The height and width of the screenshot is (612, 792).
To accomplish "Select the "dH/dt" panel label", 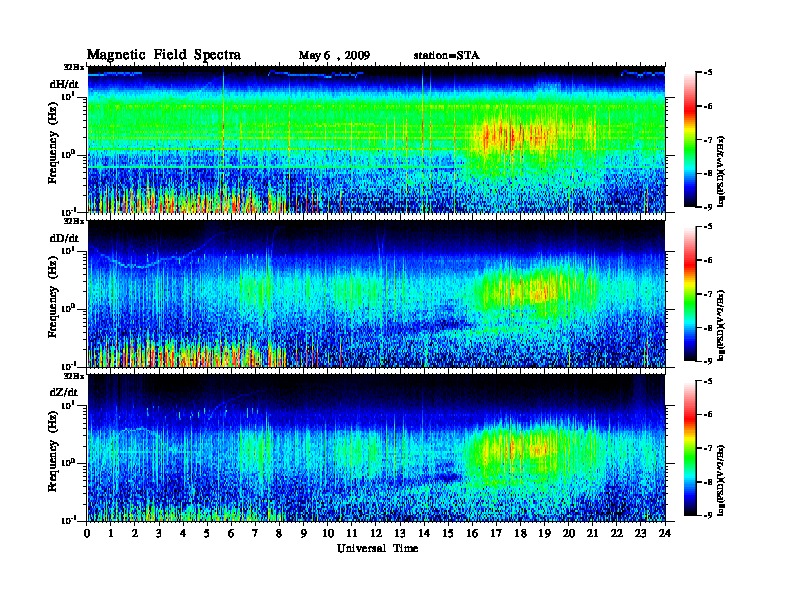I will pyautogui.click(x=64, y=84).
